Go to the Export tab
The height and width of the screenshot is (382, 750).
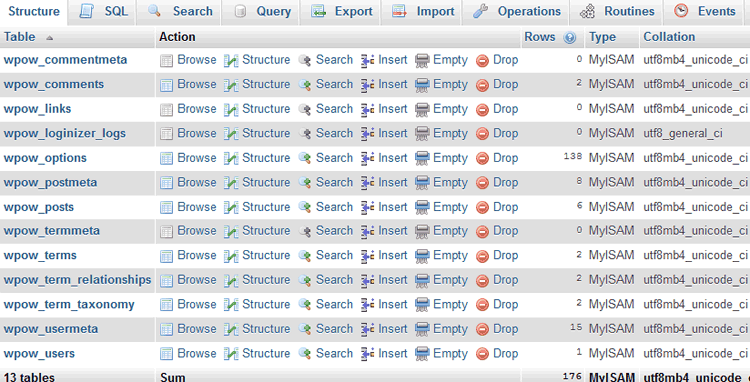341,11
